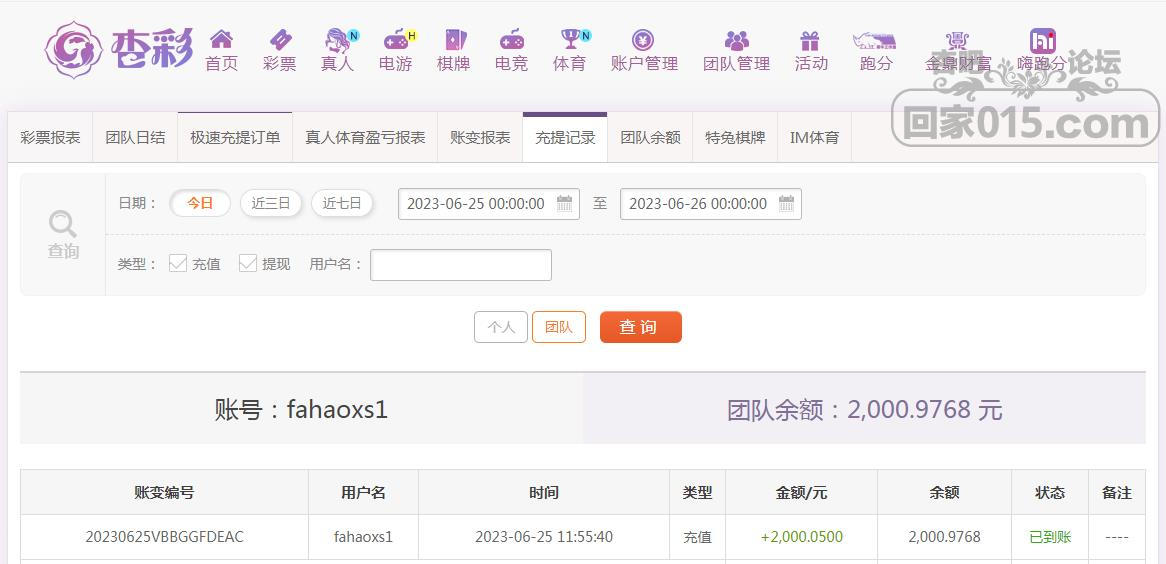Image resolution: width=1166 pixels, height=564 pixels.
Task: Click amount +2,000.0500
Action: click(802, 536)
